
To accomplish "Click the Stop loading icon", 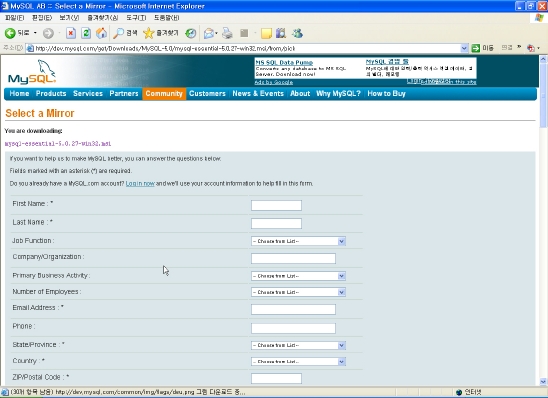I will tap(71, 33).
